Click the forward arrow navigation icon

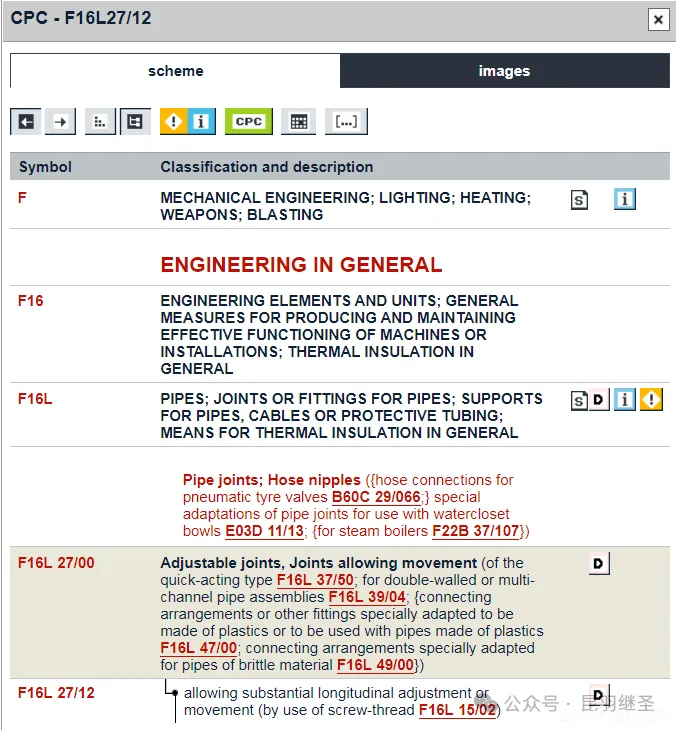[x=61, y=122]
